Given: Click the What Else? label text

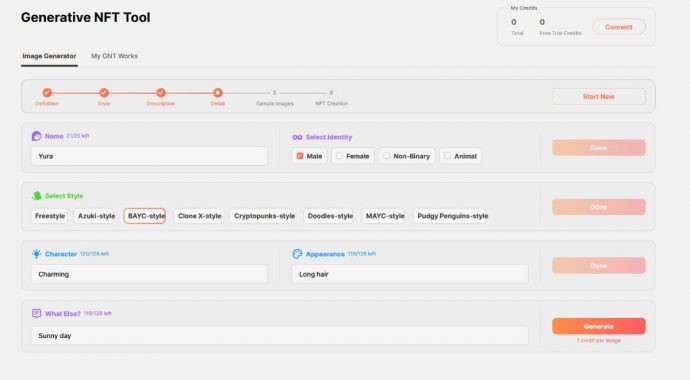Looking at the screenshot, I should point(62,314).
